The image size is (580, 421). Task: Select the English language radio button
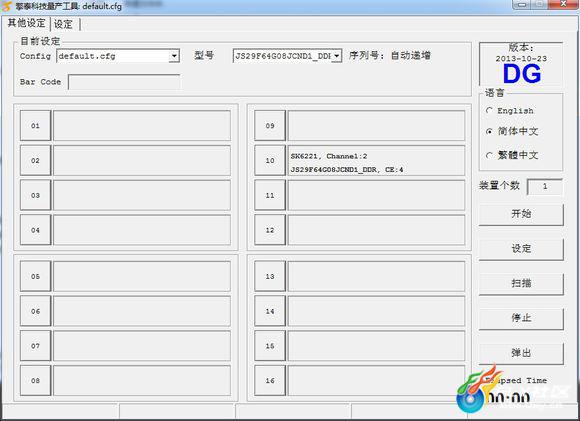pos(489,111)
